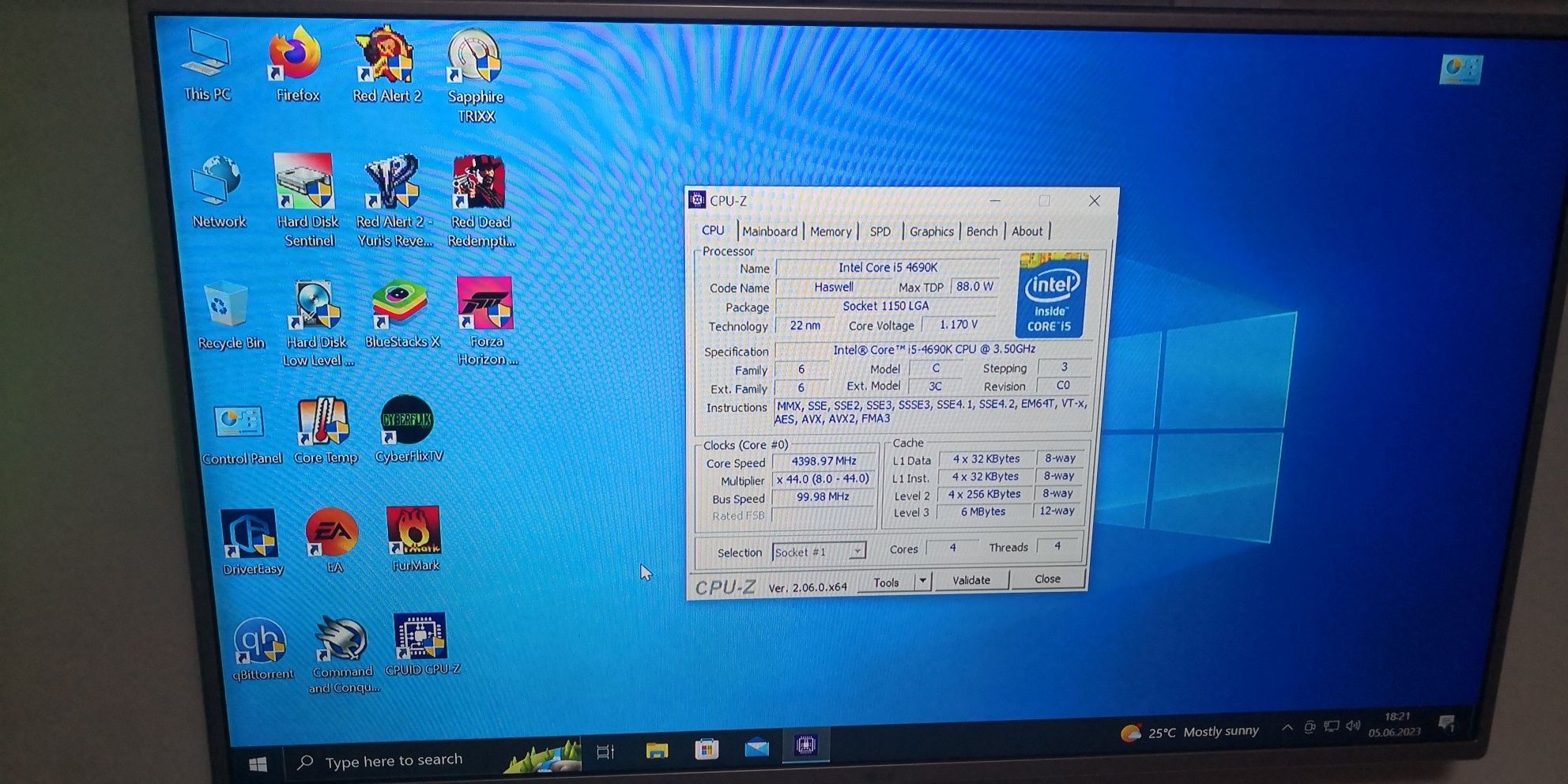Screen dimensions: 1568x784
Task: Open qBittorrent from the desktop
Action: tap(262, 650)
